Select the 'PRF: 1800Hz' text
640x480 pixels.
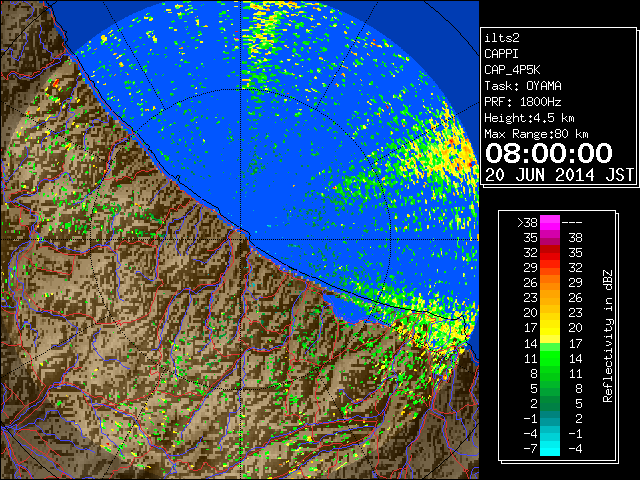click(x=523, y=102)
